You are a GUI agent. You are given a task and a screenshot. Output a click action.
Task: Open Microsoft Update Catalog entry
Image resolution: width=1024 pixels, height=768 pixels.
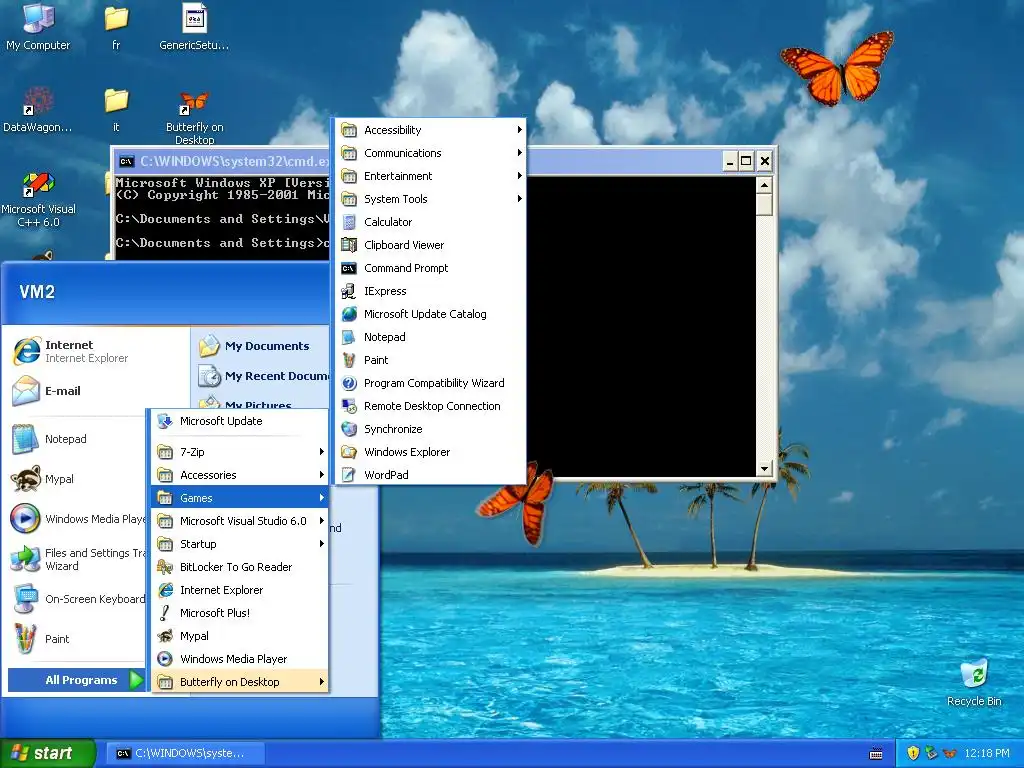430,314
